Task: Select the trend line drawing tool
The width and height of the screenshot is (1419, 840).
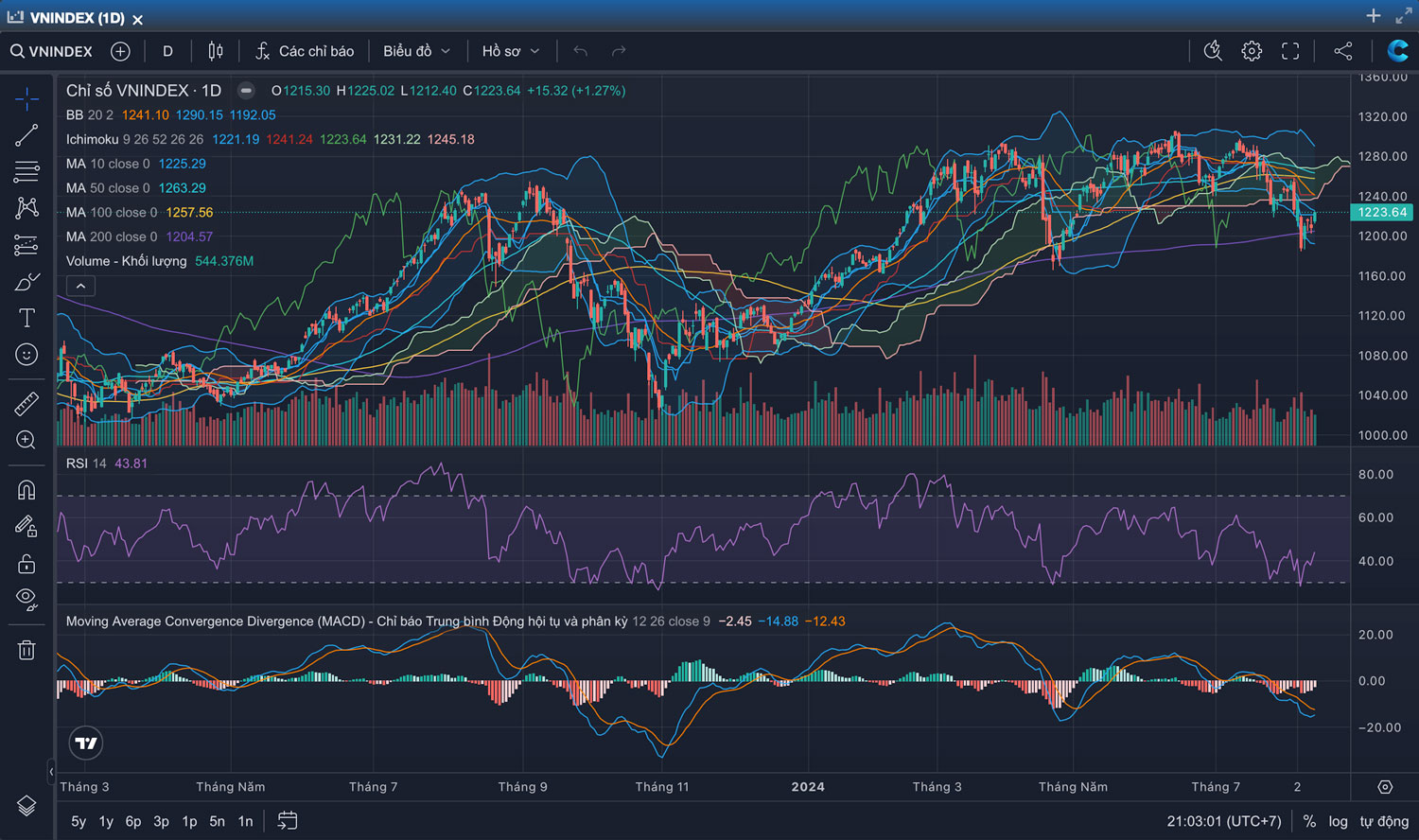Action: click(x=26, y=135)
